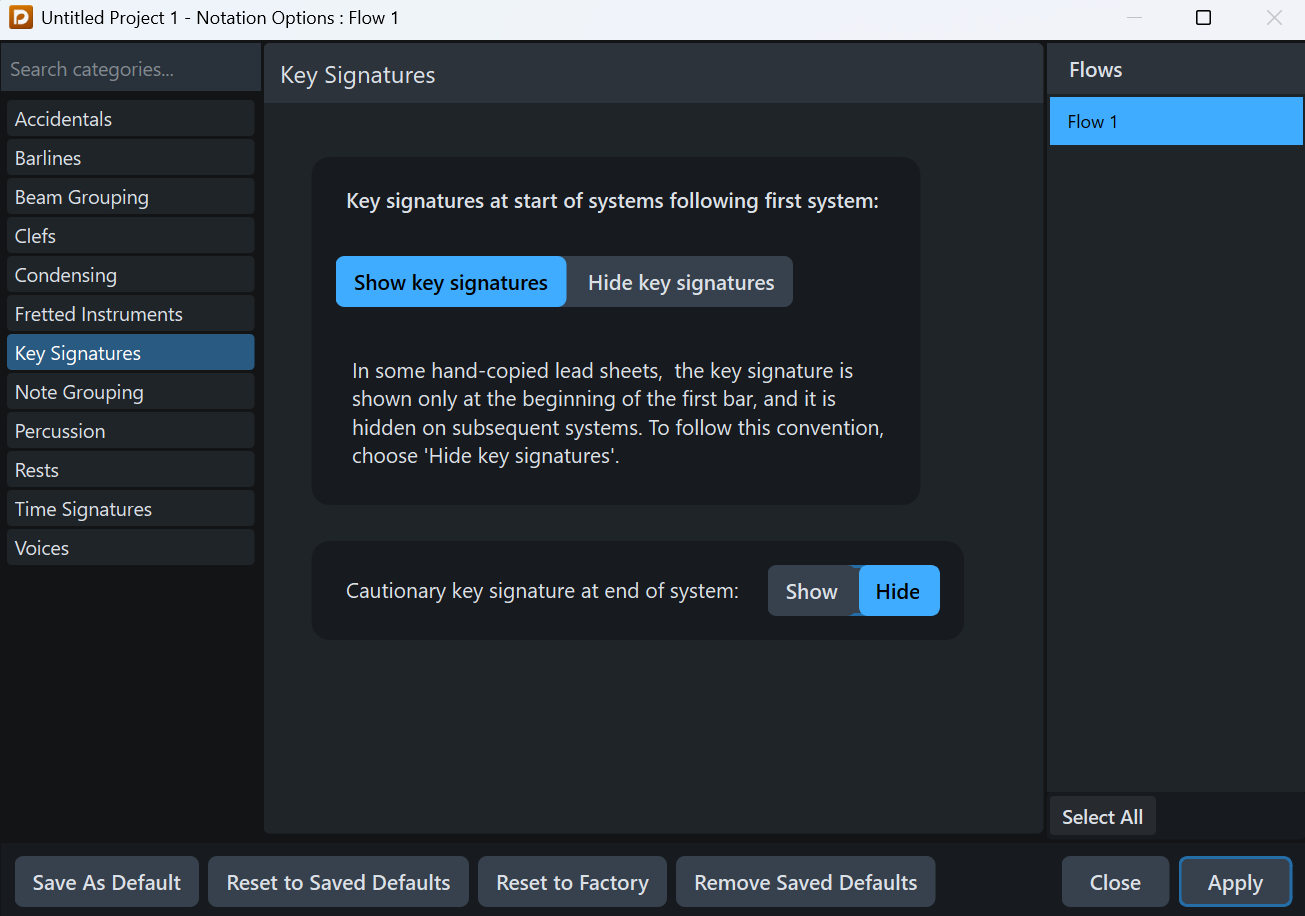Screen dimensions: 1305x916
Task: Choose 'Hide key signatures' option
Action: point(680,282)
